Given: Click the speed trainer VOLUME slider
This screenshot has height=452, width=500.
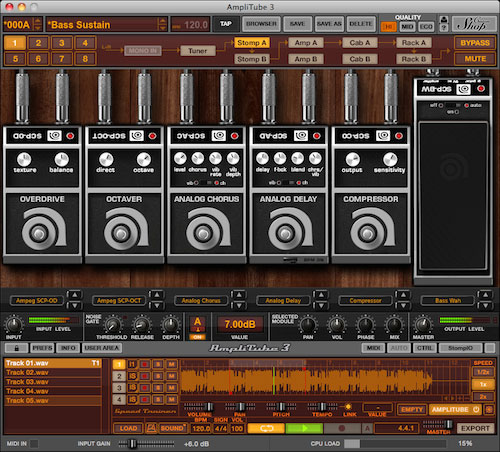Looking at the screenshot, I should 199,407.
